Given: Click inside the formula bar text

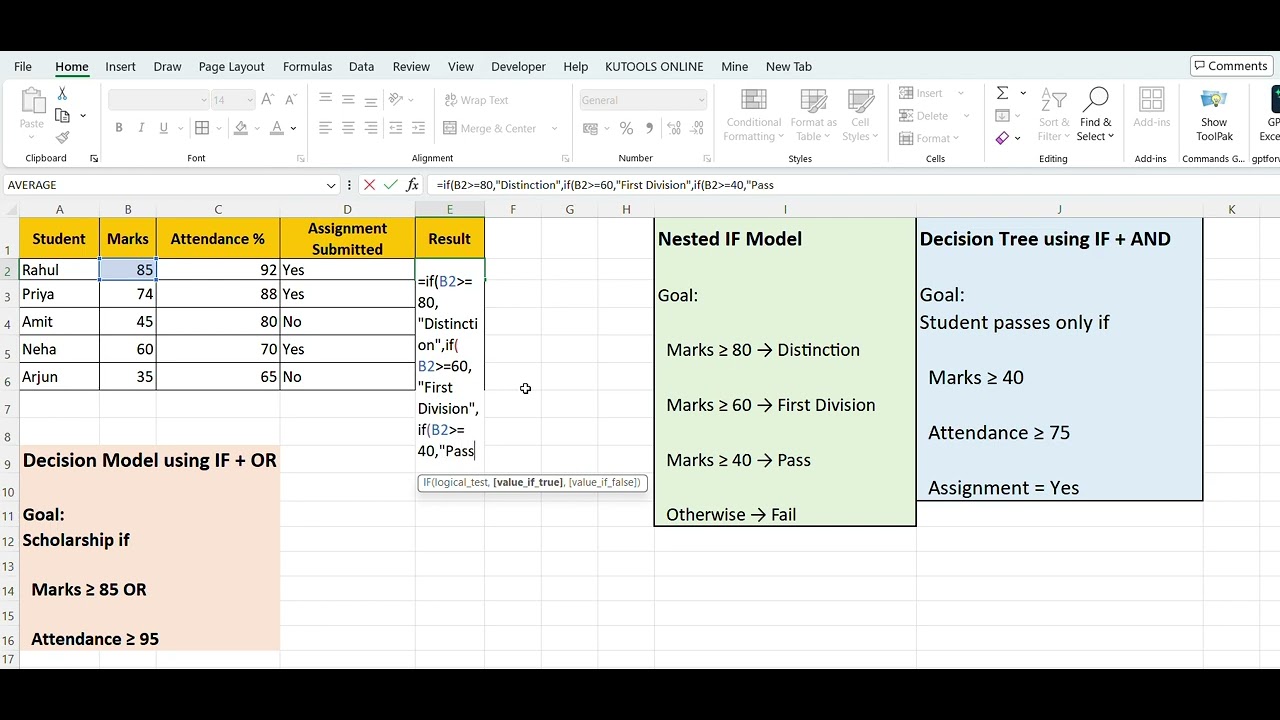Looking at the screenshot, I should click(605, 185).
